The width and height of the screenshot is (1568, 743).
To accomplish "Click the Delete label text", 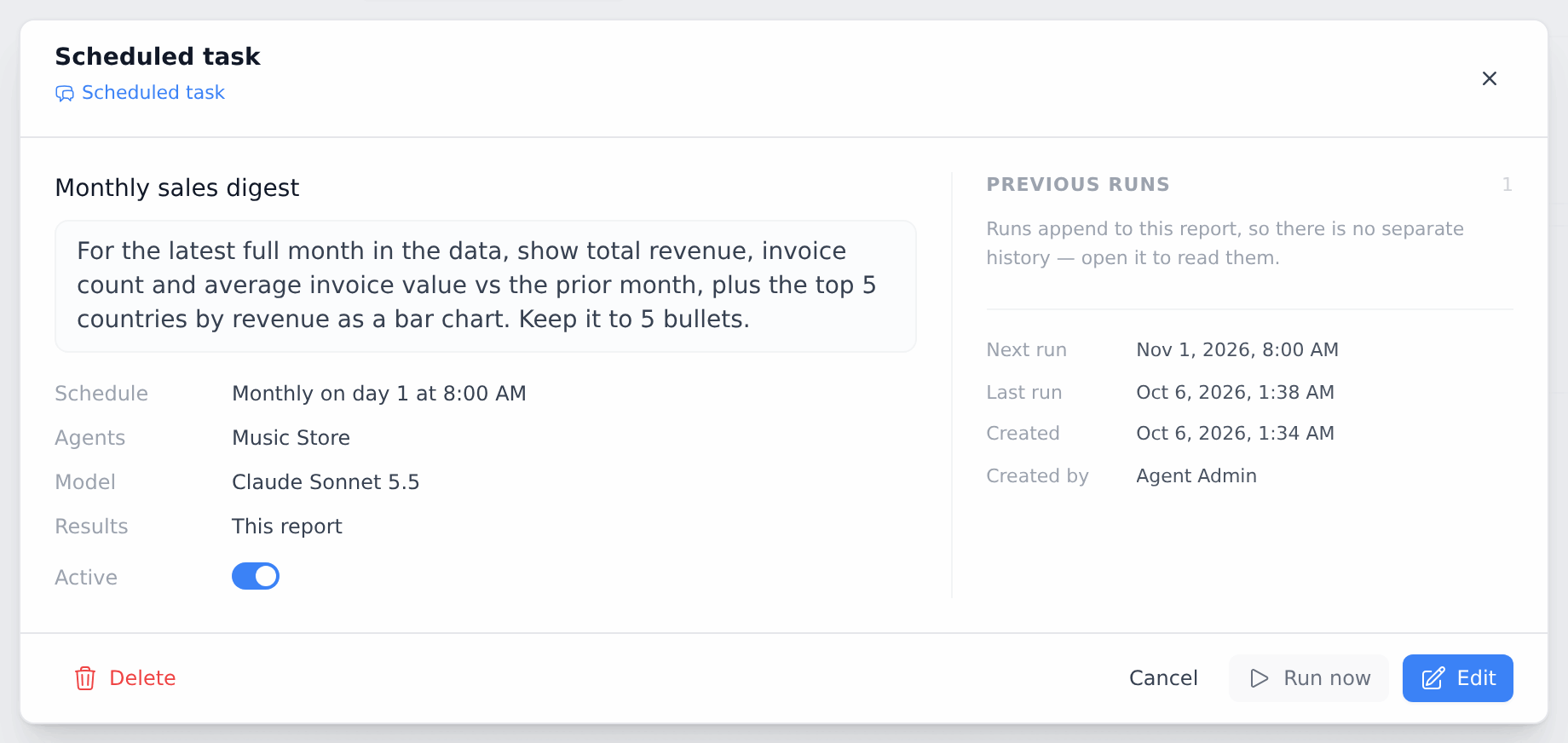I will 142,678.
